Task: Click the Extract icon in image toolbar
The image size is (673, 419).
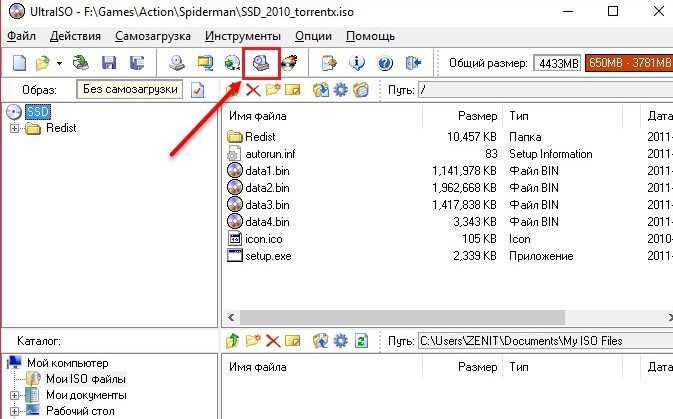Action: [321, 90]
